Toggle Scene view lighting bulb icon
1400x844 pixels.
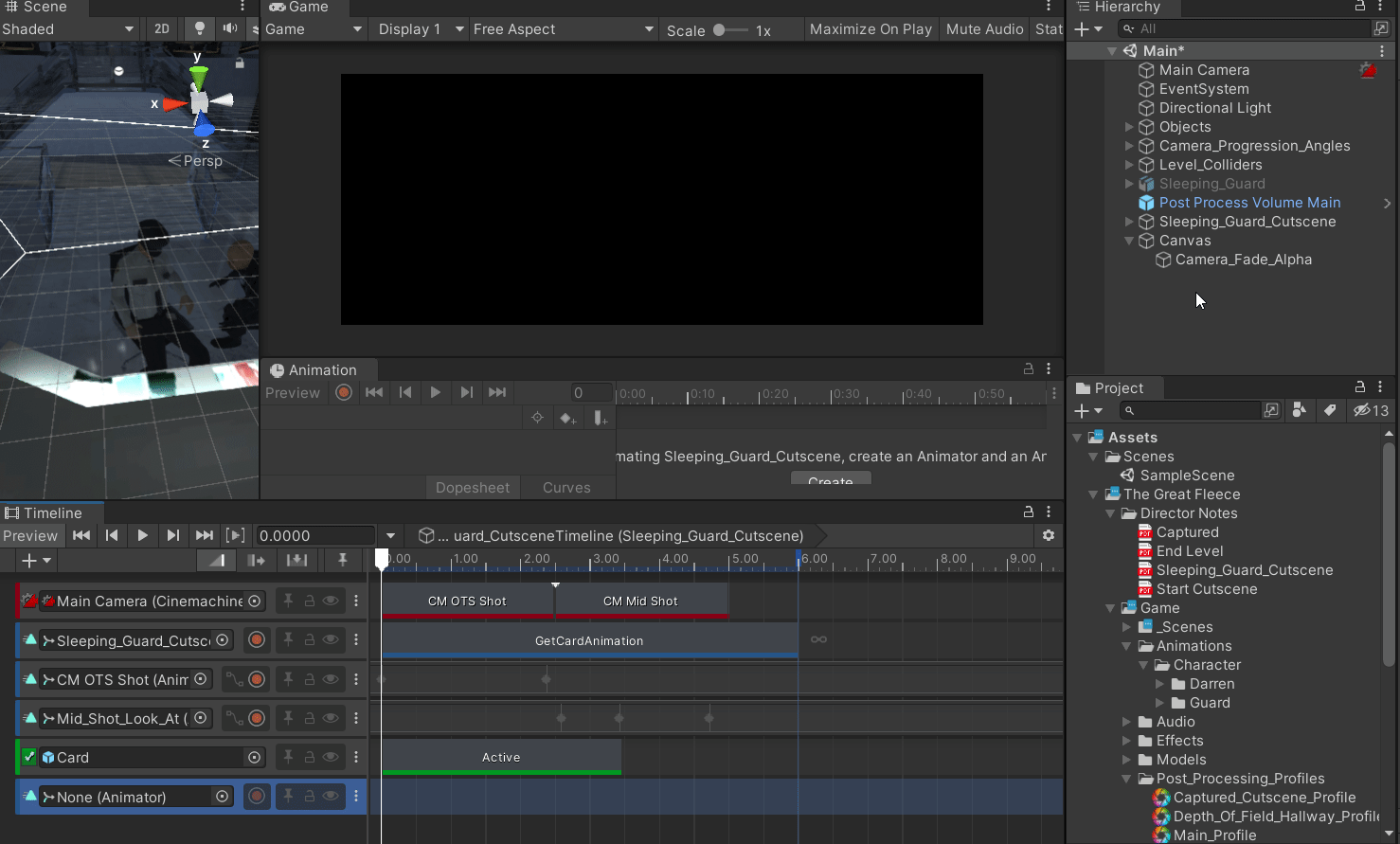(x=199, y=28)
